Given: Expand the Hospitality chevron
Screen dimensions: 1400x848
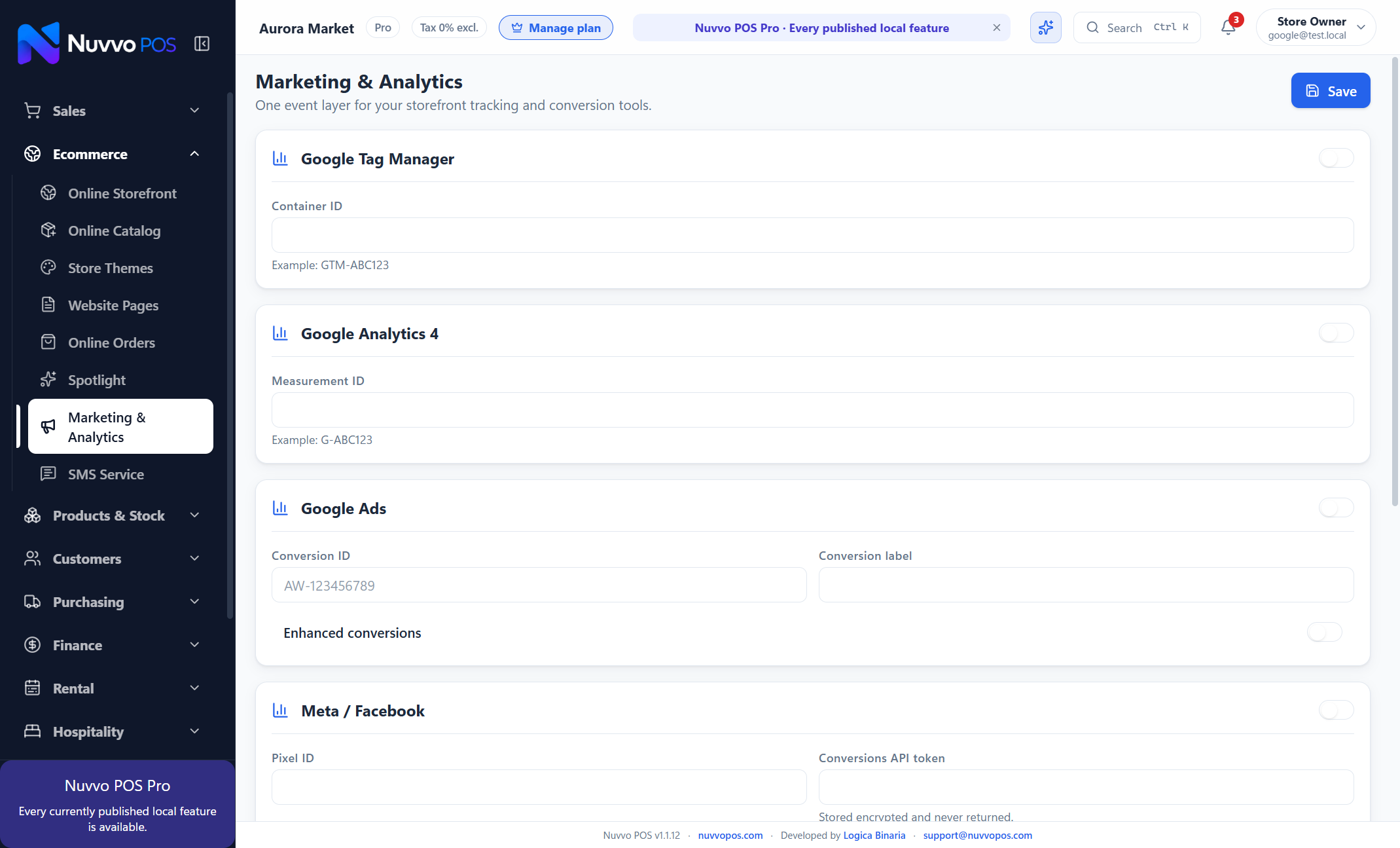Looking at the screenshot, I should click(194, 731).
